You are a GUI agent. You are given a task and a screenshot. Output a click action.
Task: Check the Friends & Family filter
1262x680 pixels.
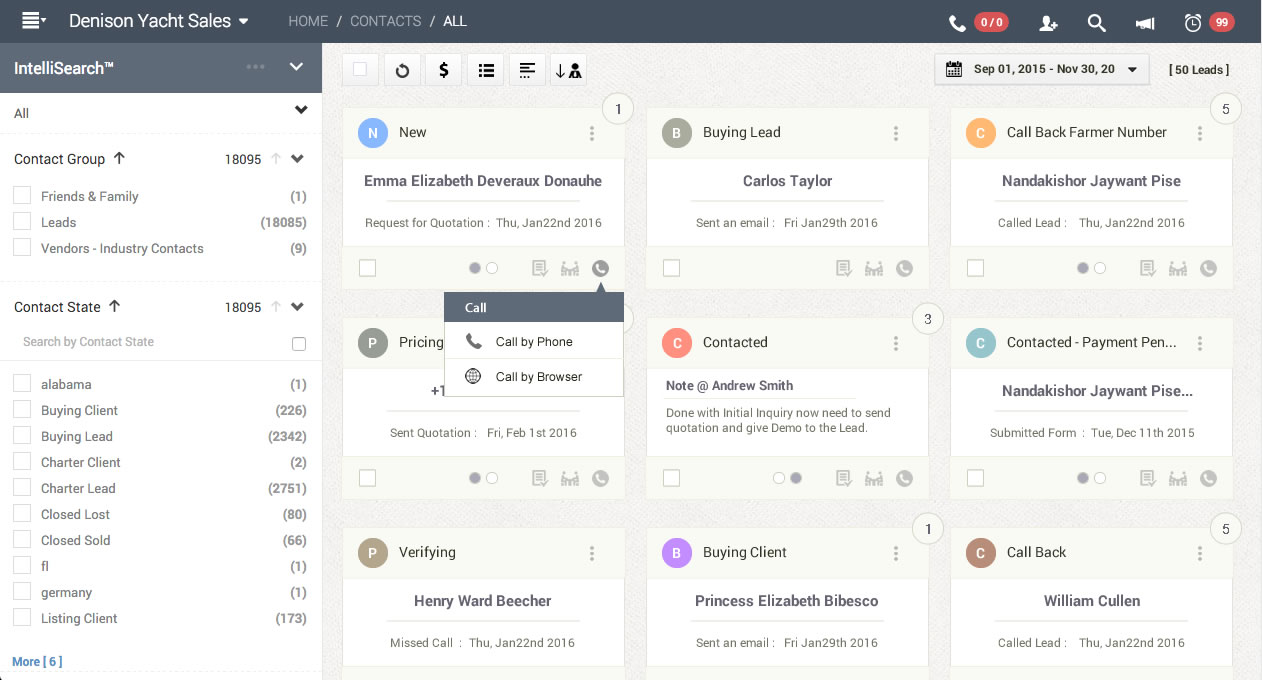(x=22, y=196)
